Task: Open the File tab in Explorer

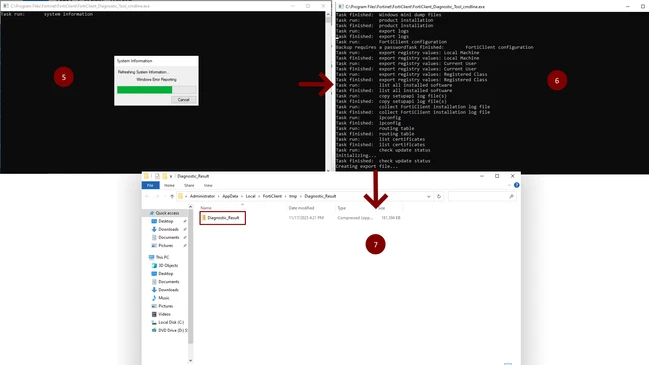Action: pos(150,185)
